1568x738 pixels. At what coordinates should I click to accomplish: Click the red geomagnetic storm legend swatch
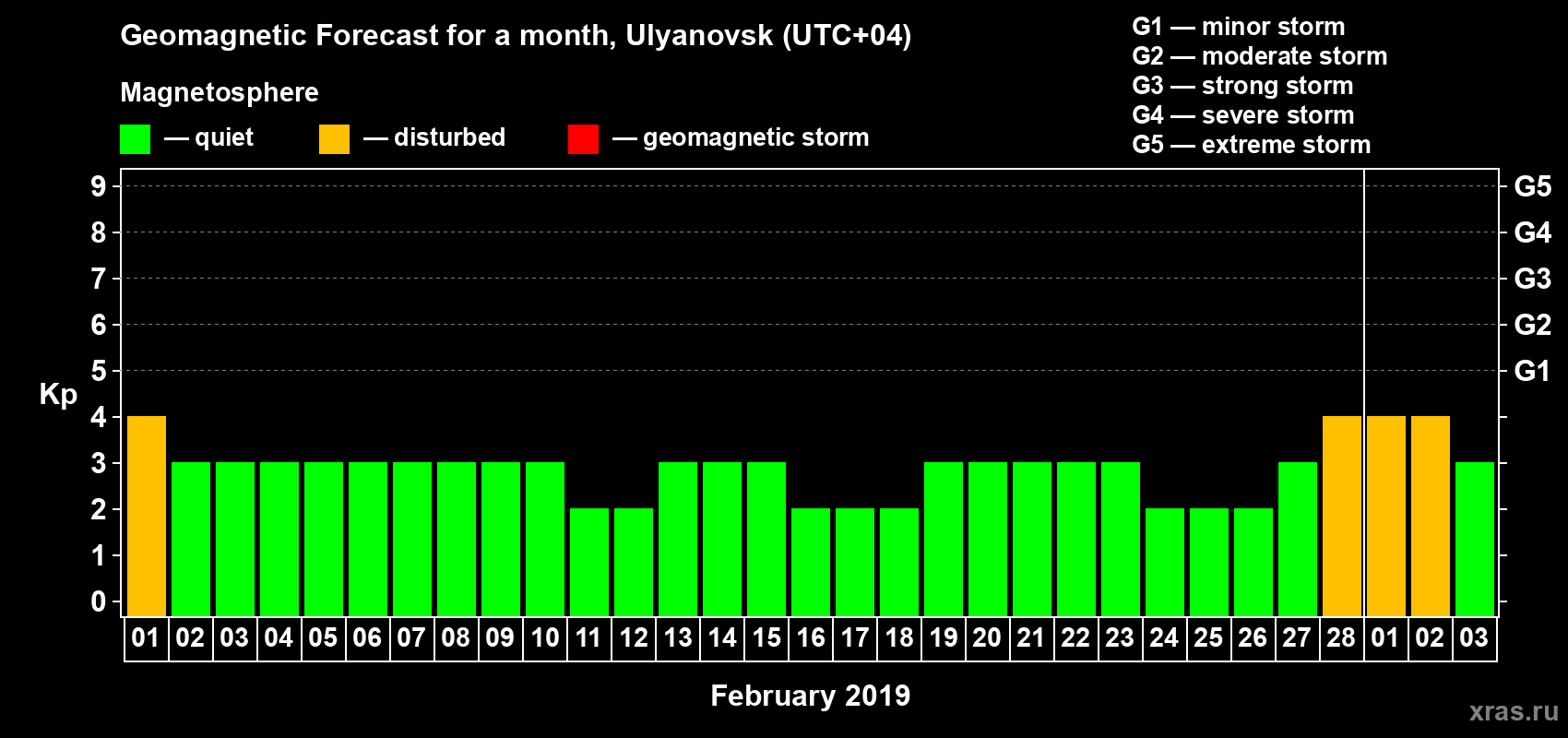coord(584,139)
